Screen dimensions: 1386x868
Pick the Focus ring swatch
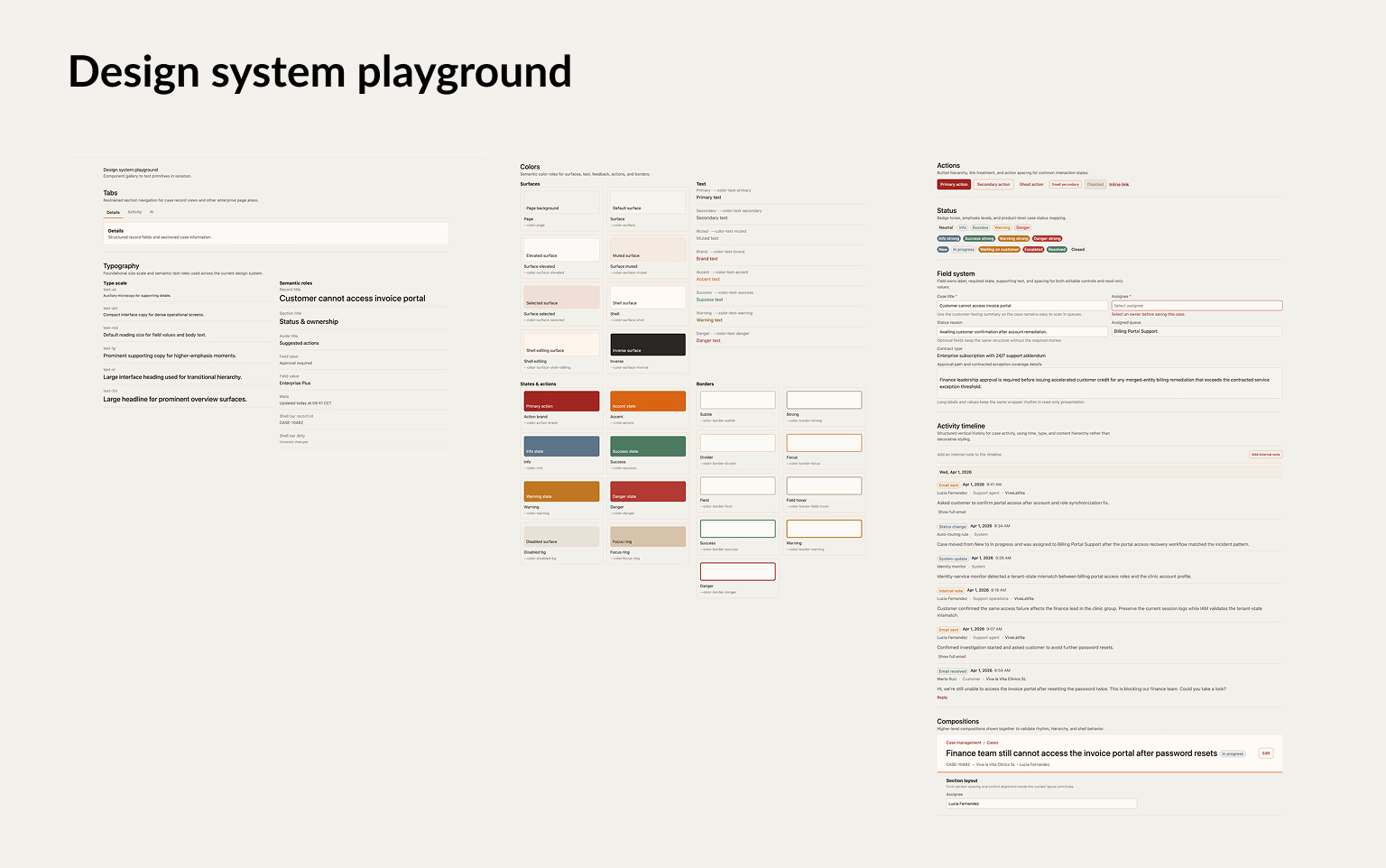pos(648,536)
